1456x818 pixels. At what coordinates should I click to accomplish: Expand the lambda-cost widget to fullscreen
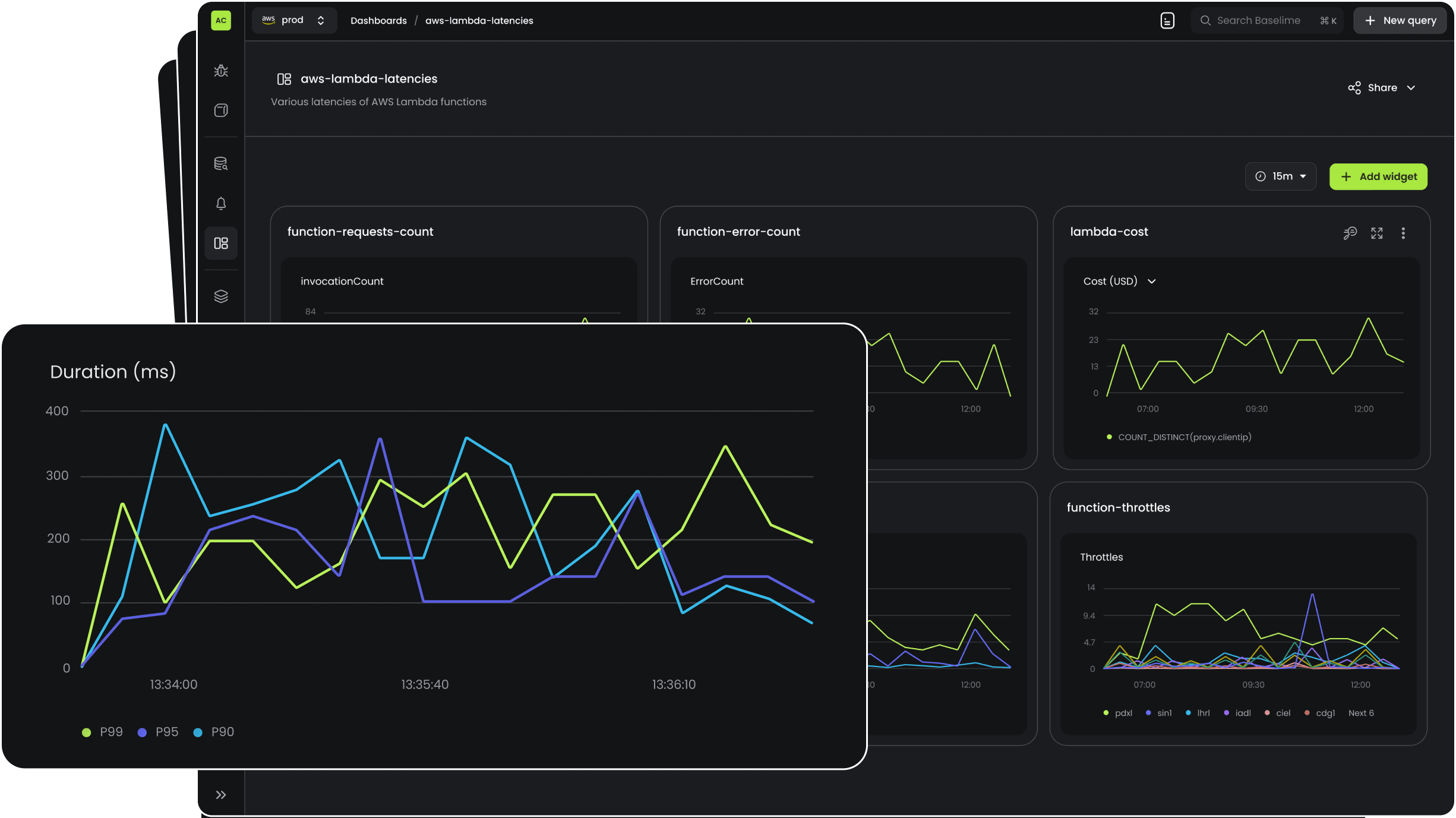pyautogui.click(x=1376, y=233)
